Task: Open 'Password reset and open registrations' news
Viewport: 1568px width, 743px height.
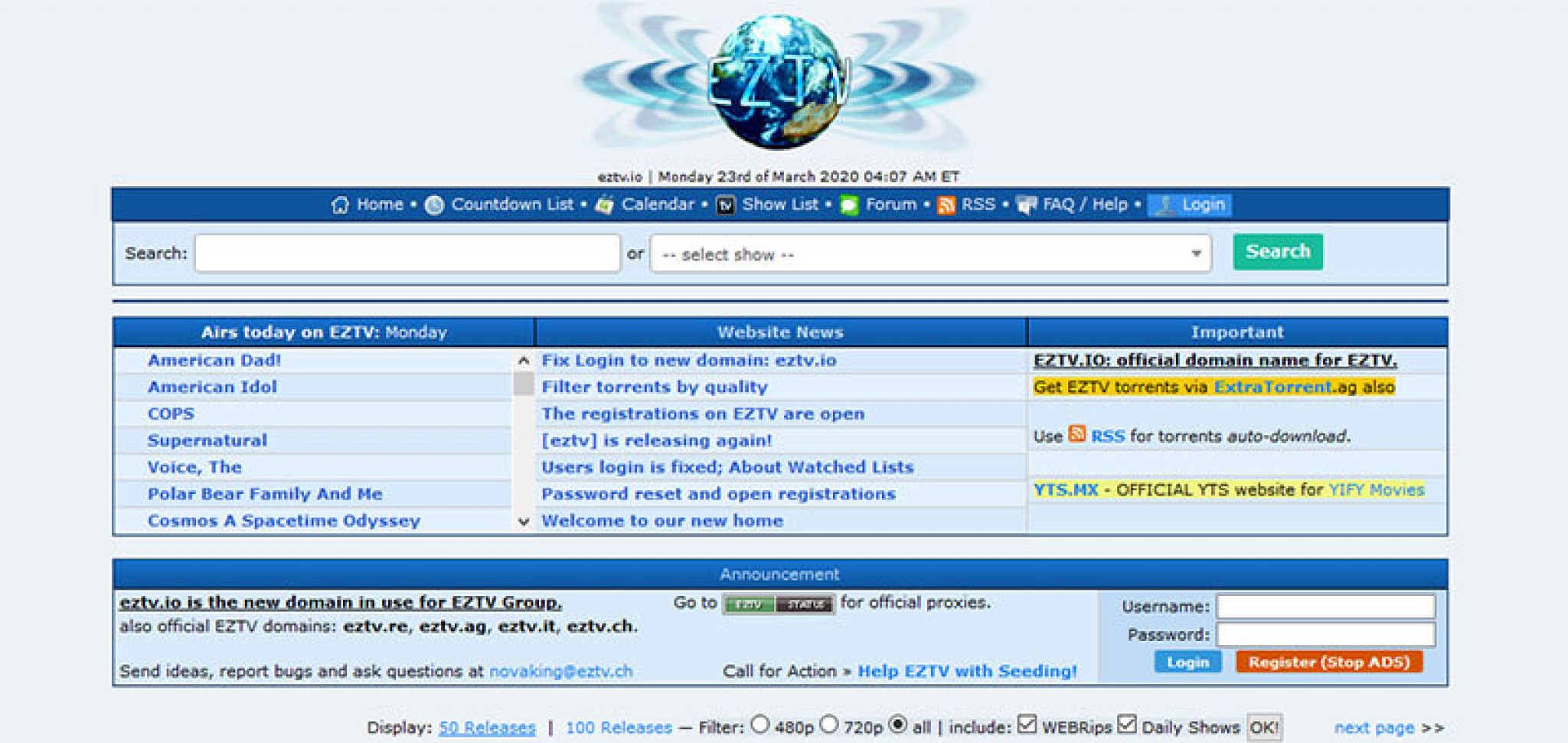Action: click(718, 494)
